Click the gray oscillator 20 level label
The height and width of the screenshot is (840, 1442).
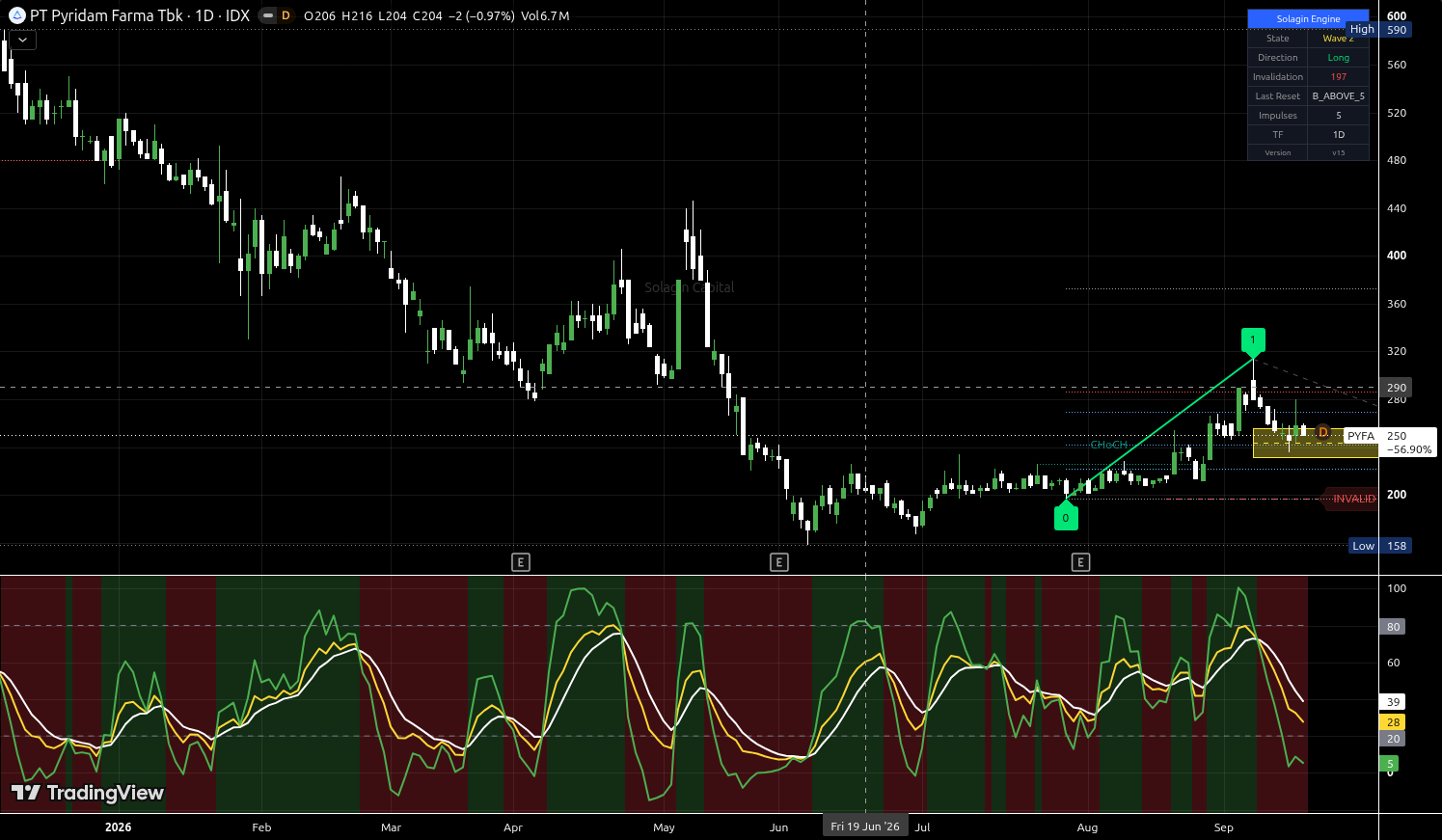click(1393, 739)
